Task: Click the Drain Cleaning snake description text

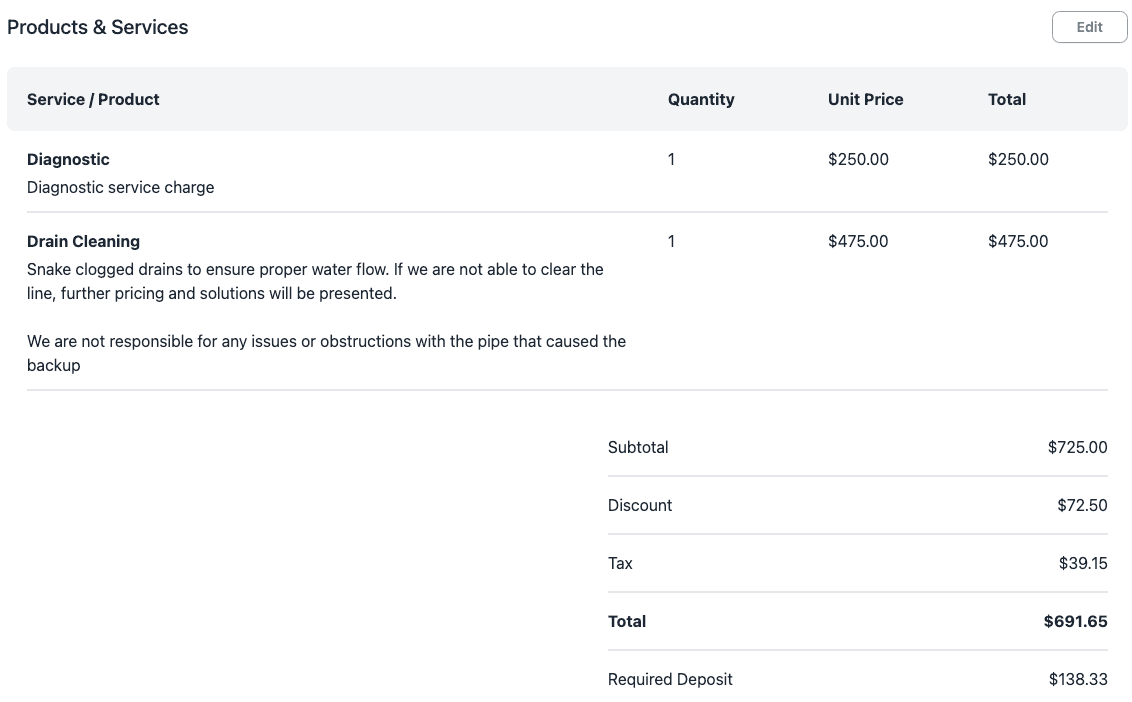Action: (315, 281)
